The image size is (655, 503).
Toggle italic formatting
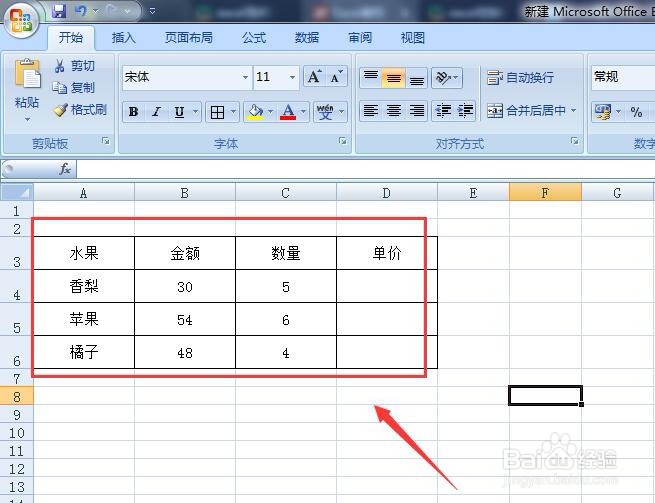pos(157,112)
